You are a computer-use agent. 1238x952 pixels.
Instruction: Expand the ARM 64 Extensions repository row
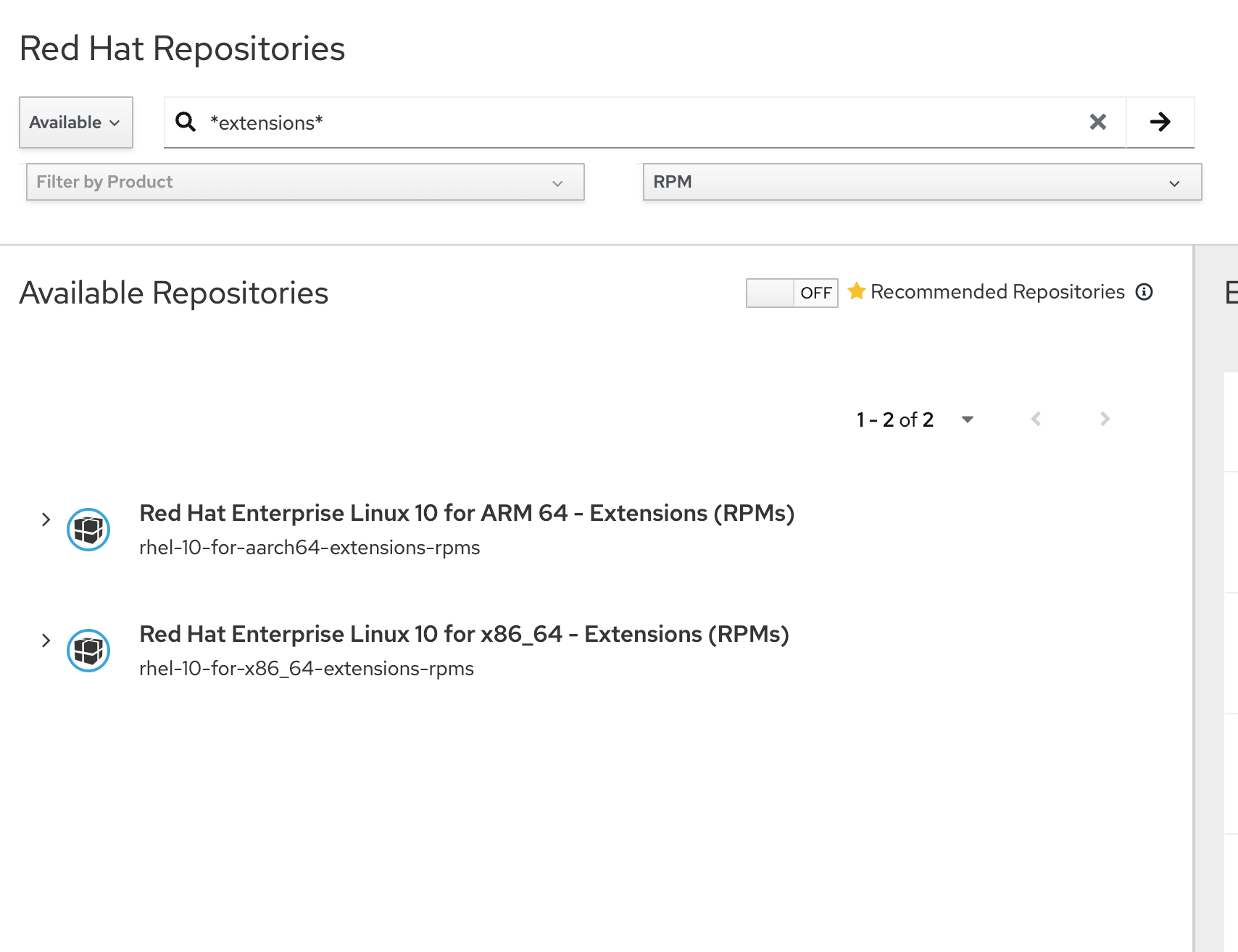tap(46, 519)
